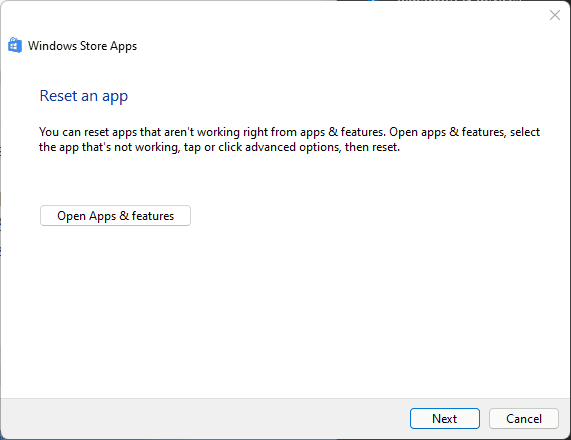
Task: Click the Windows Store Apps bag icon
Action: click(15, 45)
